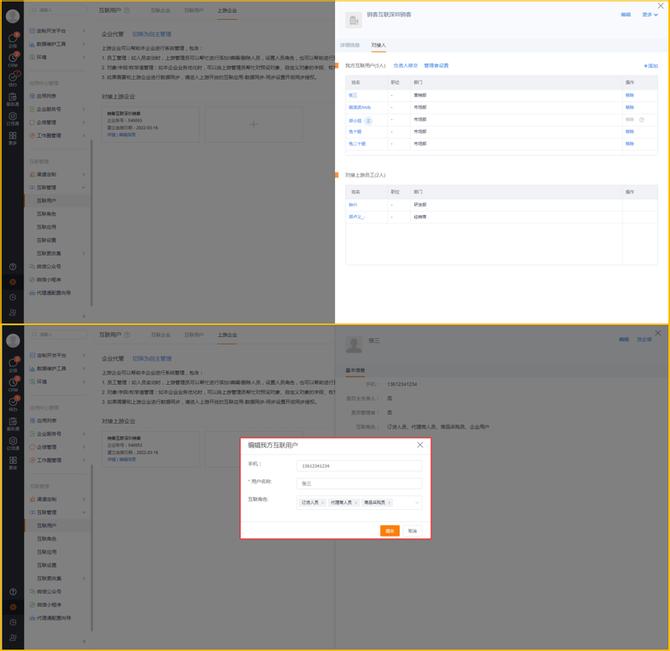This screenshot has height=651, width=670.
Task: Expand the 互联角色 multi-select dropdown arrow
Action: tap(417, 502)
